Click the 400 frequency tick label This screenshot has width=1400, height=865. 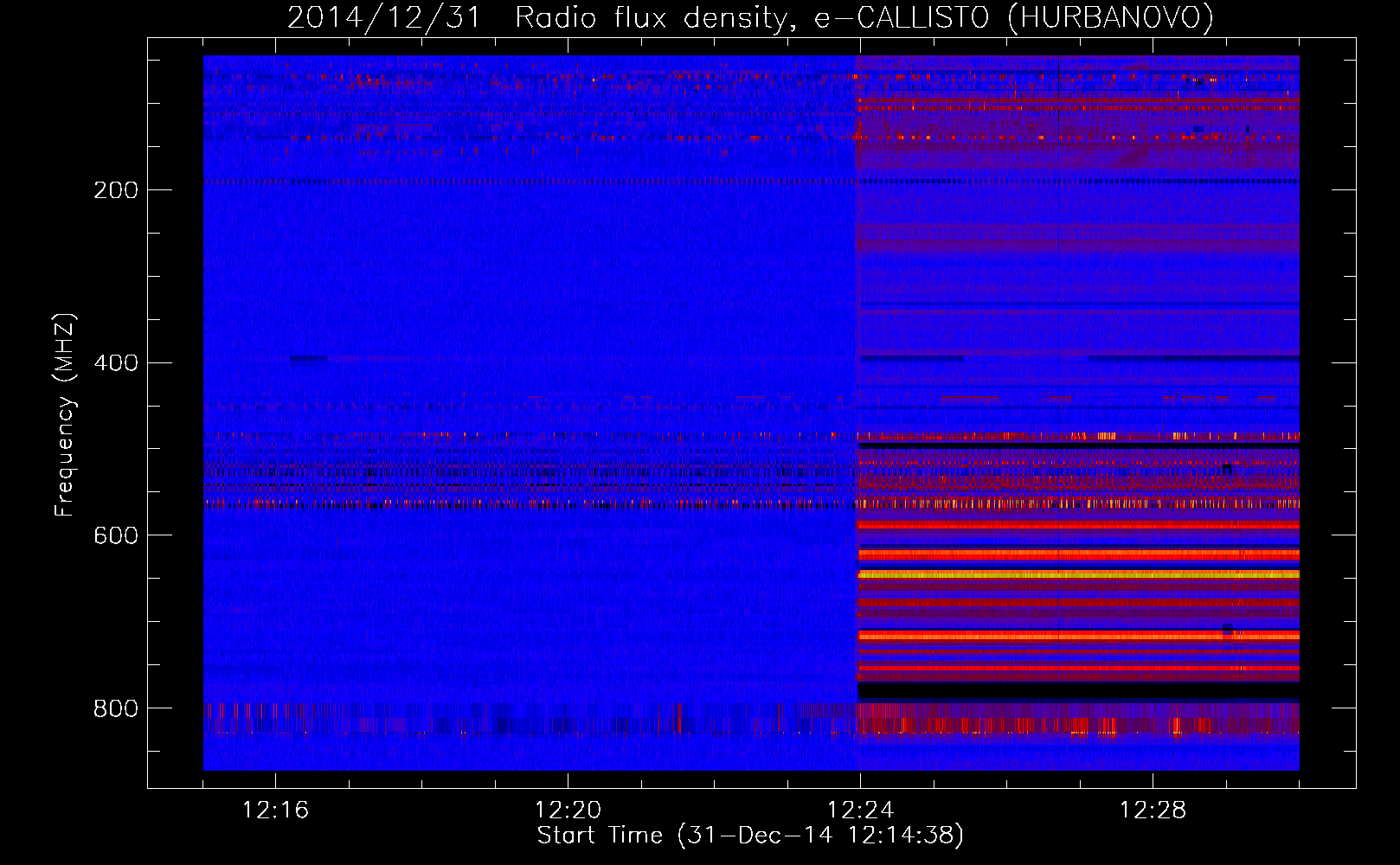click(116, 363)
